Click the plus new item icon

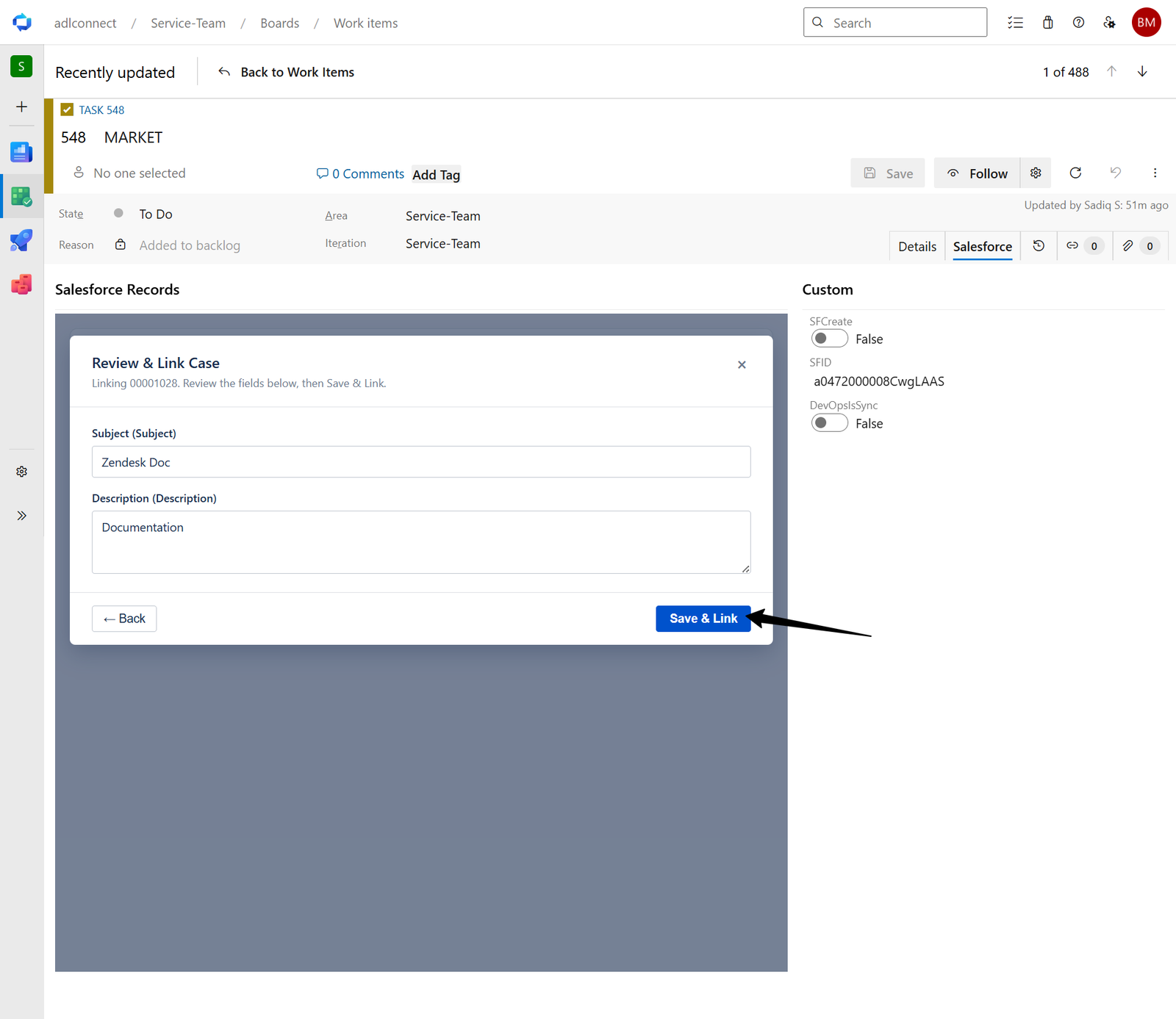click(x=21, y=107)
